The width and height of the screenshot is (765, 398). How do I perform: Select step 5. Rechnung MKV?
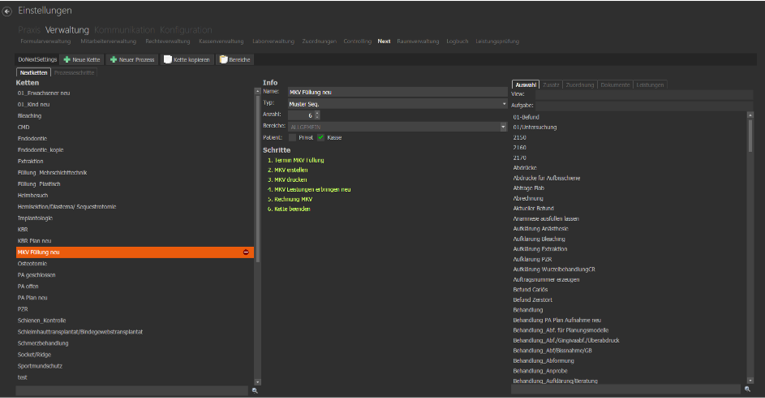click(x=290, y=199)
